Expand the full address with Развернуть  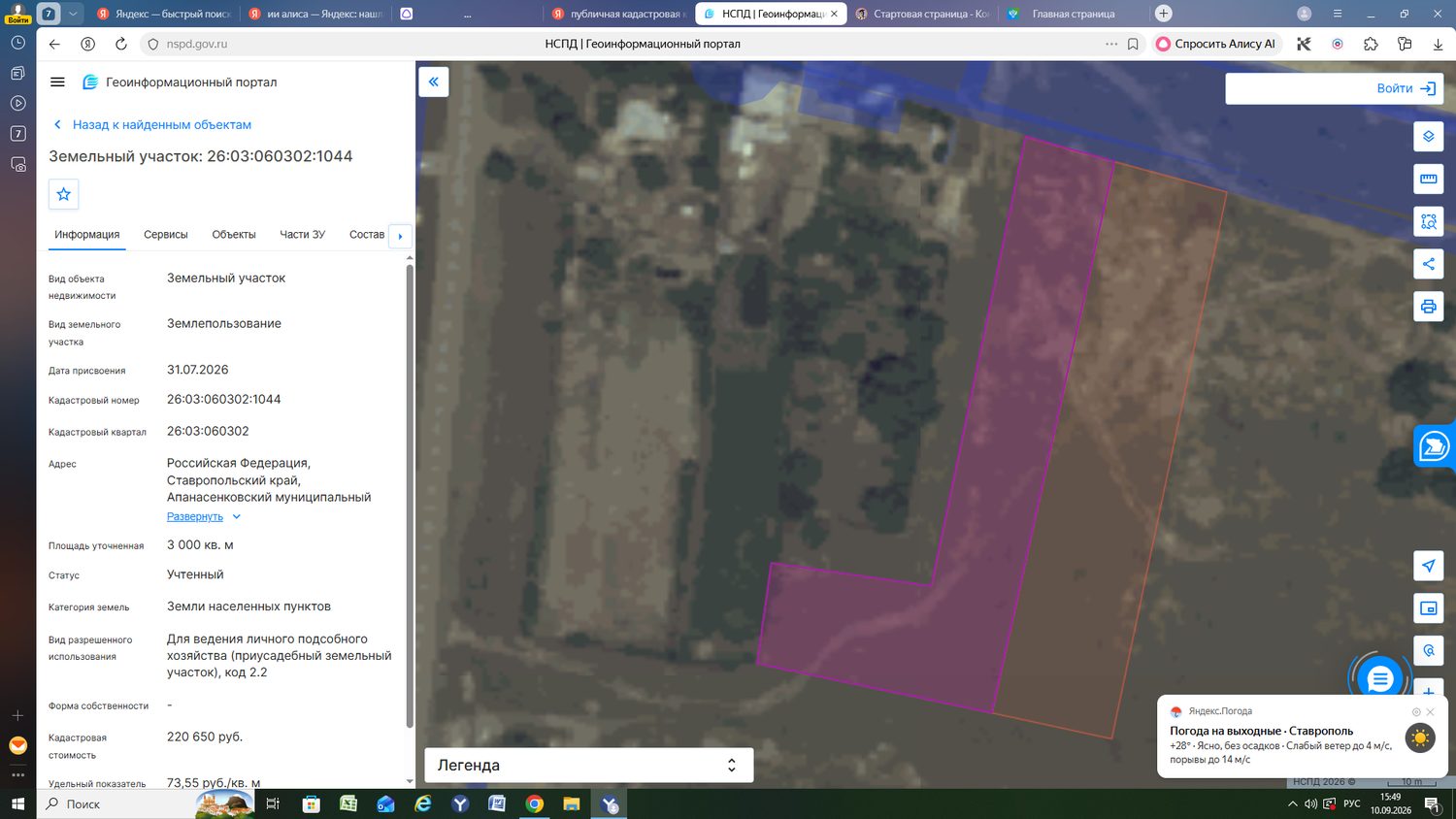click(x=204, y=516)
